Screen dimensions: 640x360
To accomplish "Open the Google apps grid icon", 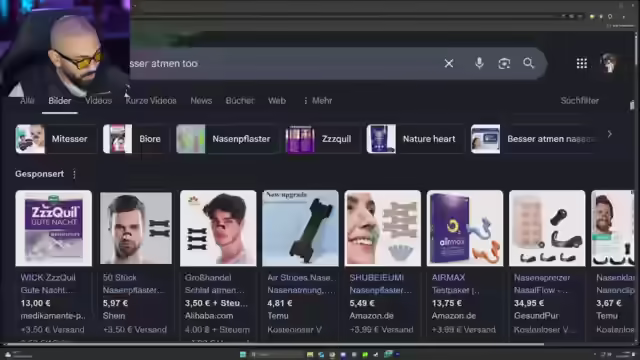I will click(x=582, y=63).
